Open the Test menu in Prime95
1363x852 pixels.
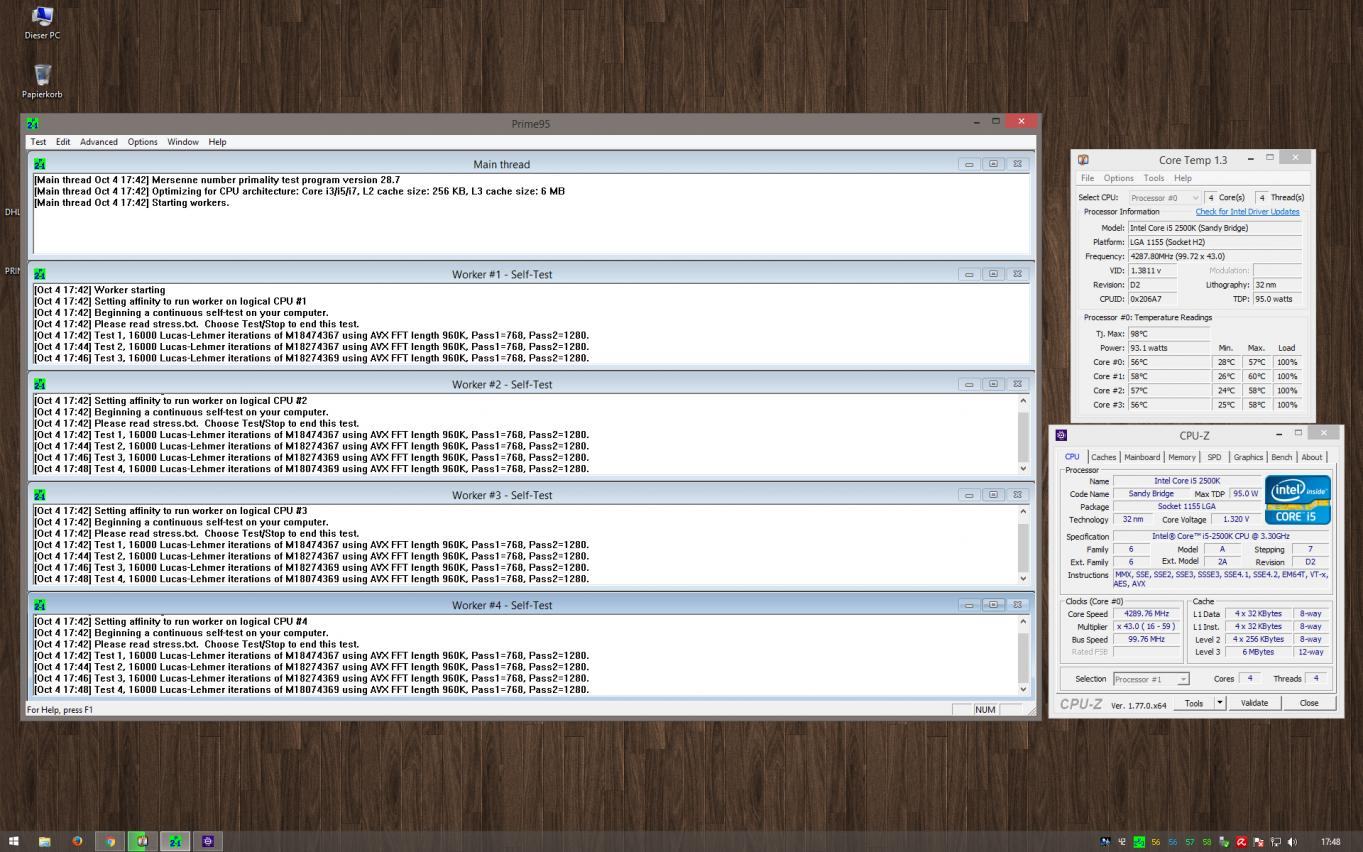[x=38, y=142]
